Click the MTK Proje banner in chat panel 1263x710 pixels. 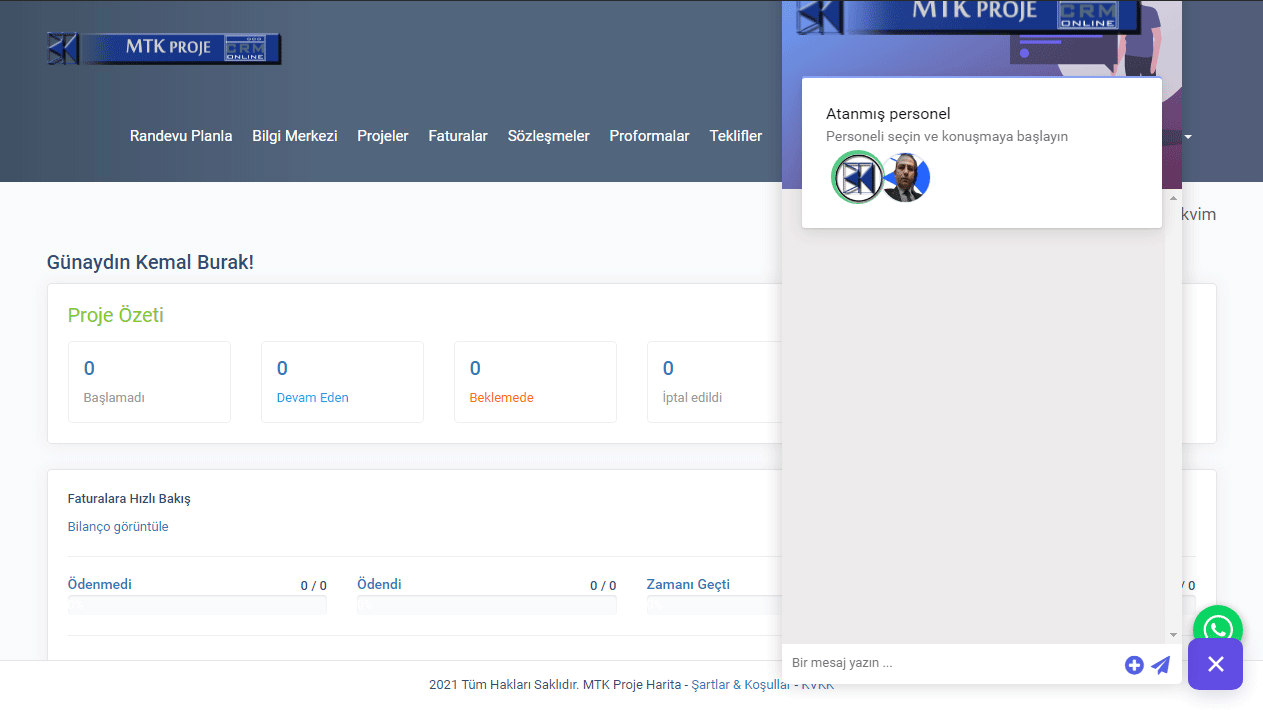point(968,17)
